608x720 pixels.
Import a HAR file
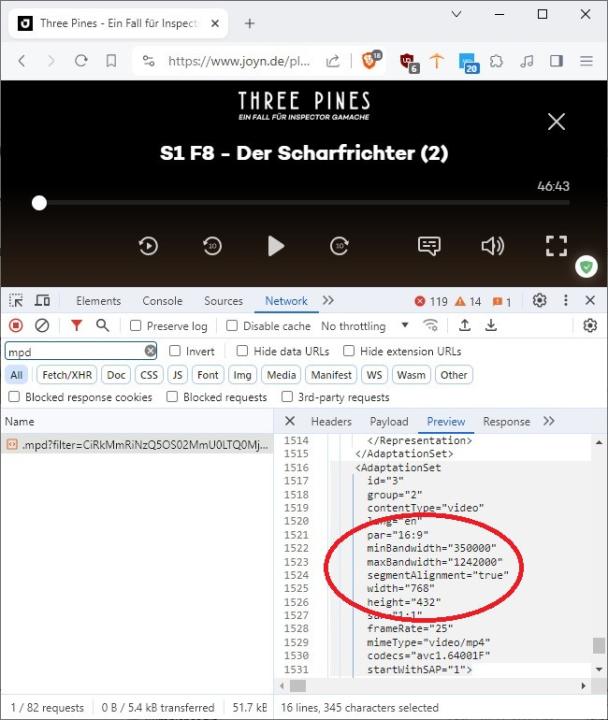click(x=465, y=326)
